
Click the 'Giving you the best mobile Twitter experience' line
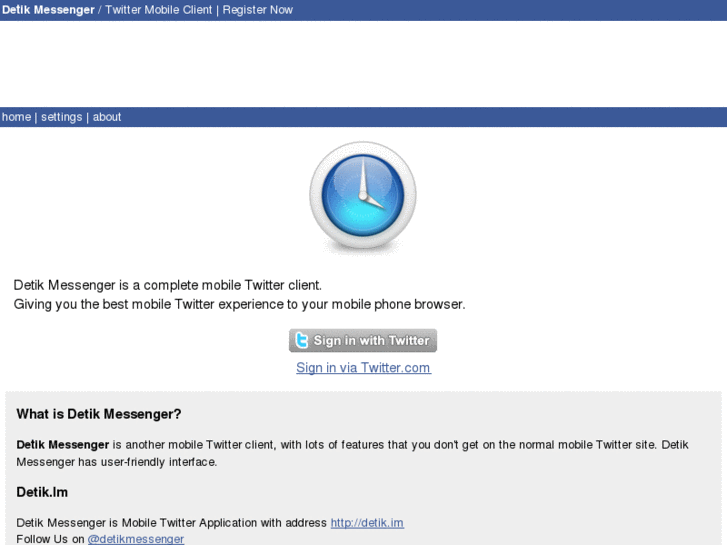click(x=239, y=304)
